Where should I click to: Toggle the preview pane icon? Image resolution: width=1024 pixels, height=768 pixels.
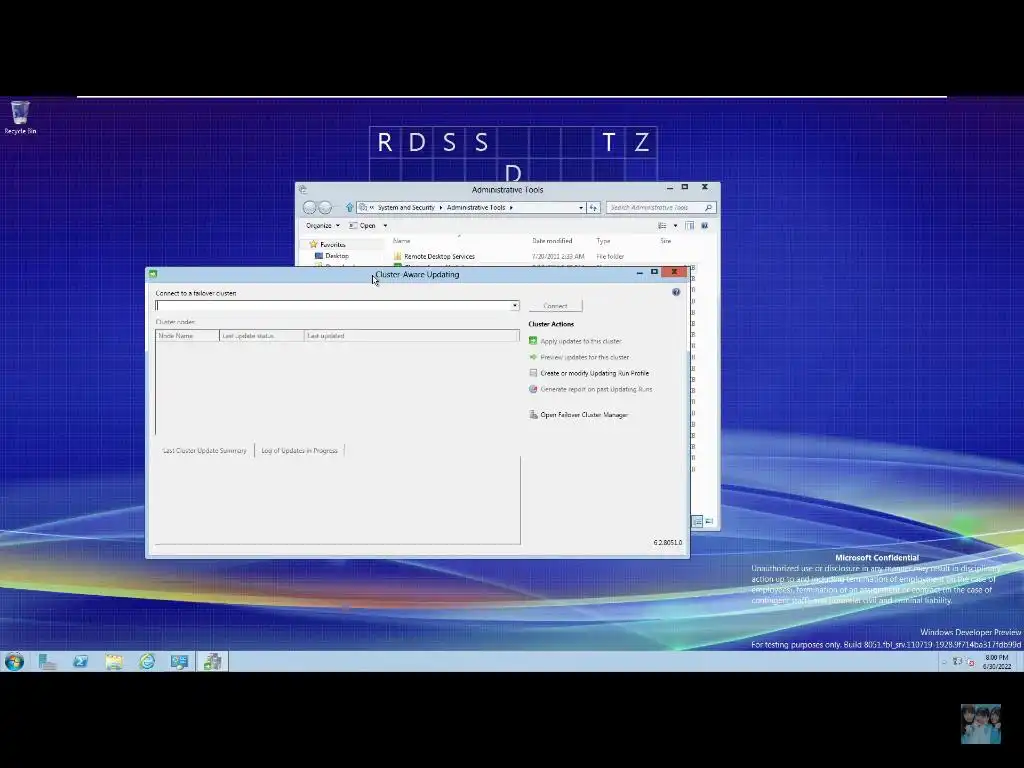pos(690,226)
